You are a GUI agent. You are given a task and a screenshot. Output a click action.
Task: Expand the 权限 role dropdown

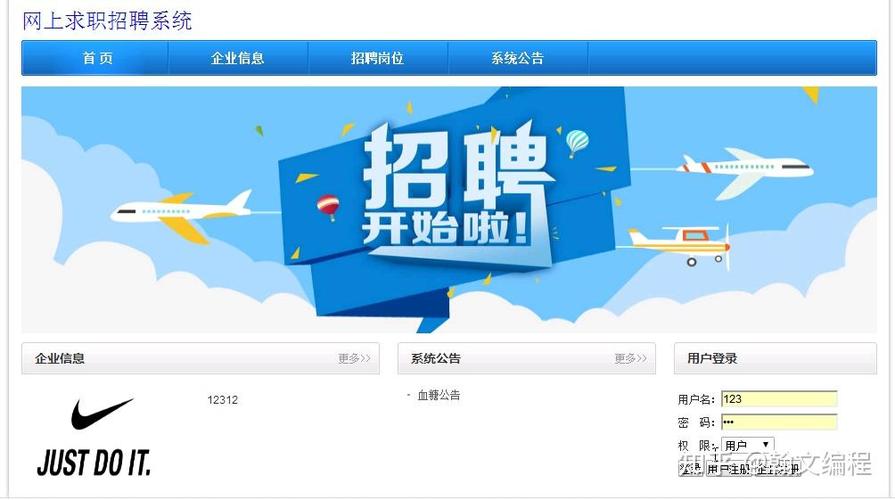coord(748,445)
